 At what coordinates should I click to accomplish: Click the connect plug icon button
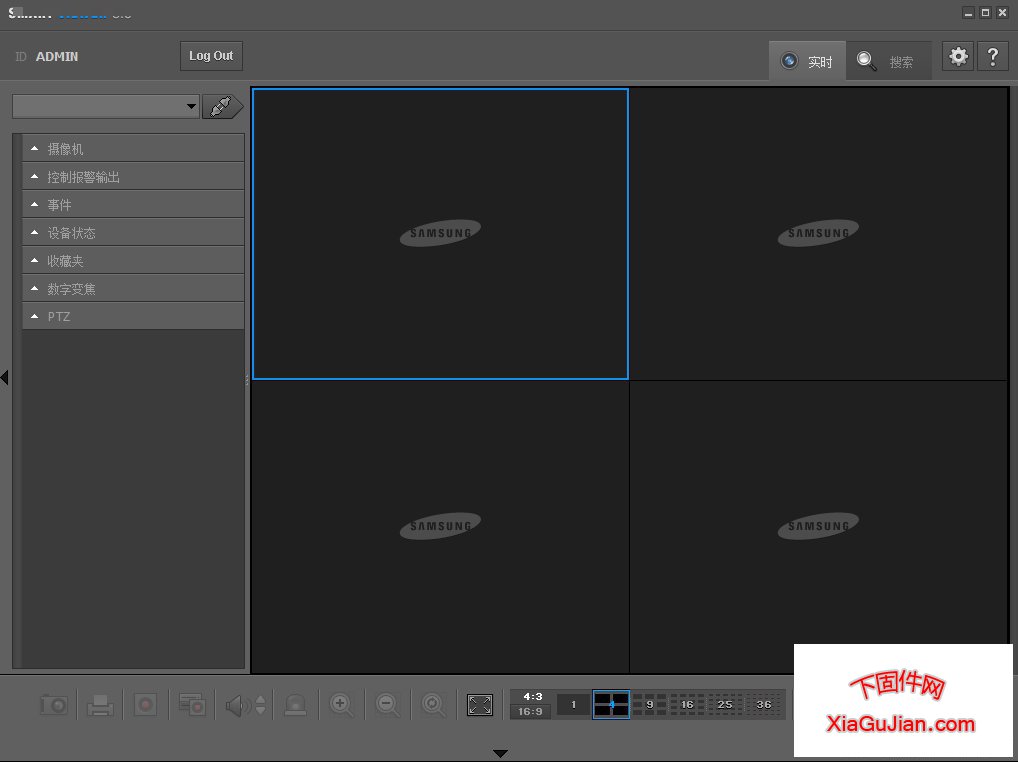coord(222,106)
